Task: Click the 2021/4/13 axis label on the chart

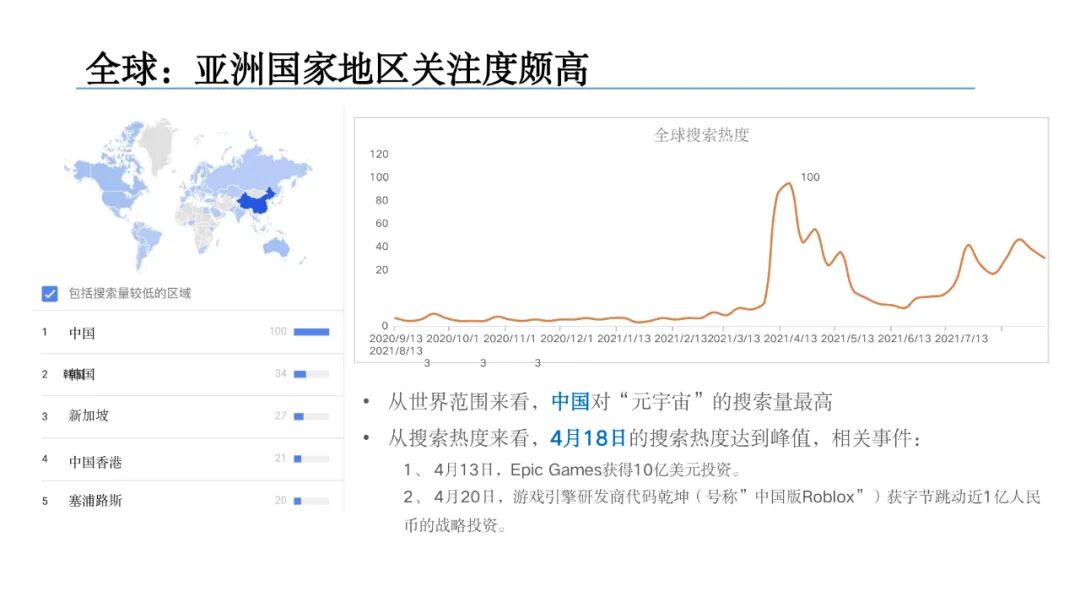Action: coord(788,339)
